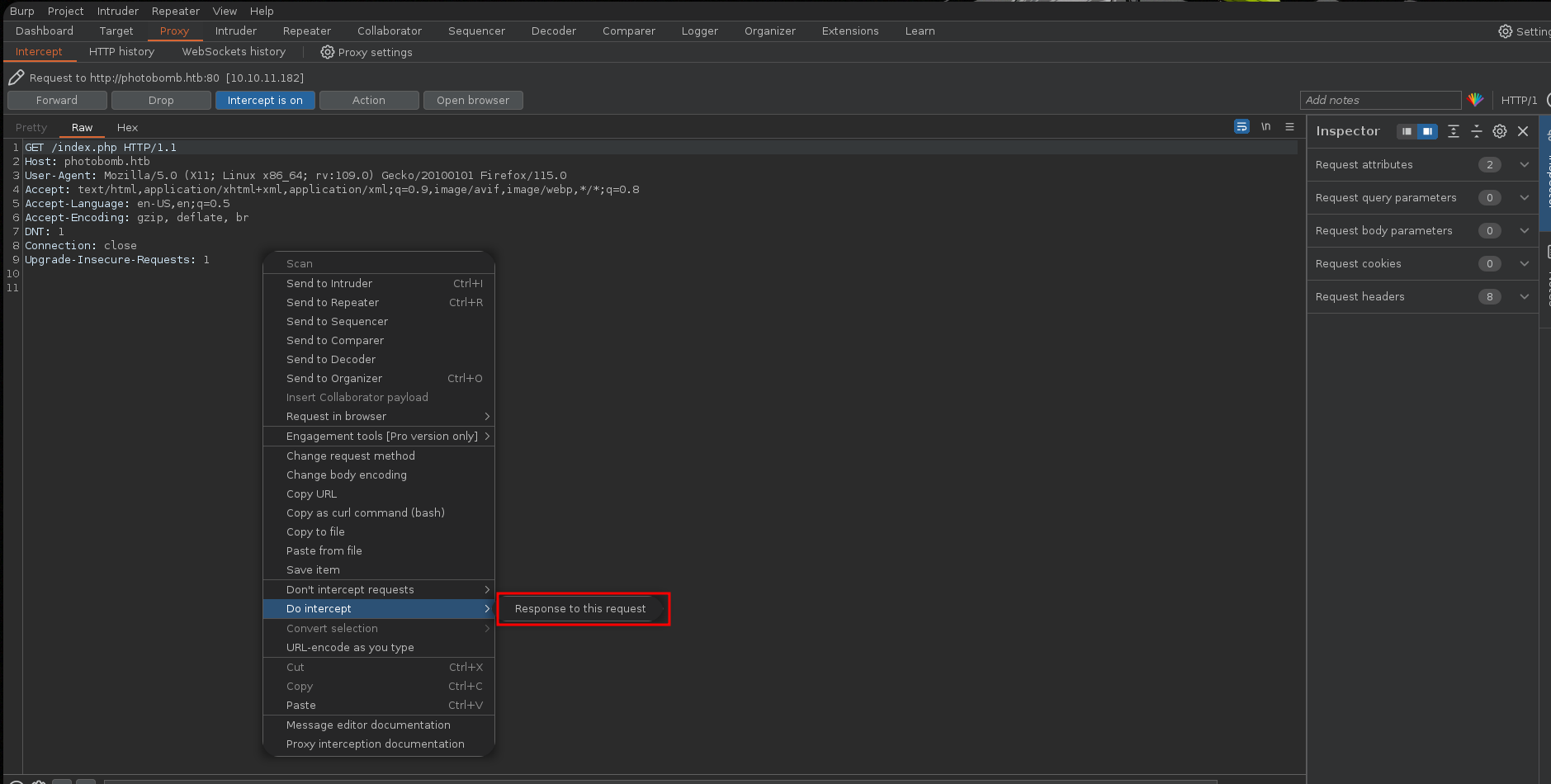1551x784 pixels.
Task: Click Response to this request submenu item
Action: click(x=580, y=608)
